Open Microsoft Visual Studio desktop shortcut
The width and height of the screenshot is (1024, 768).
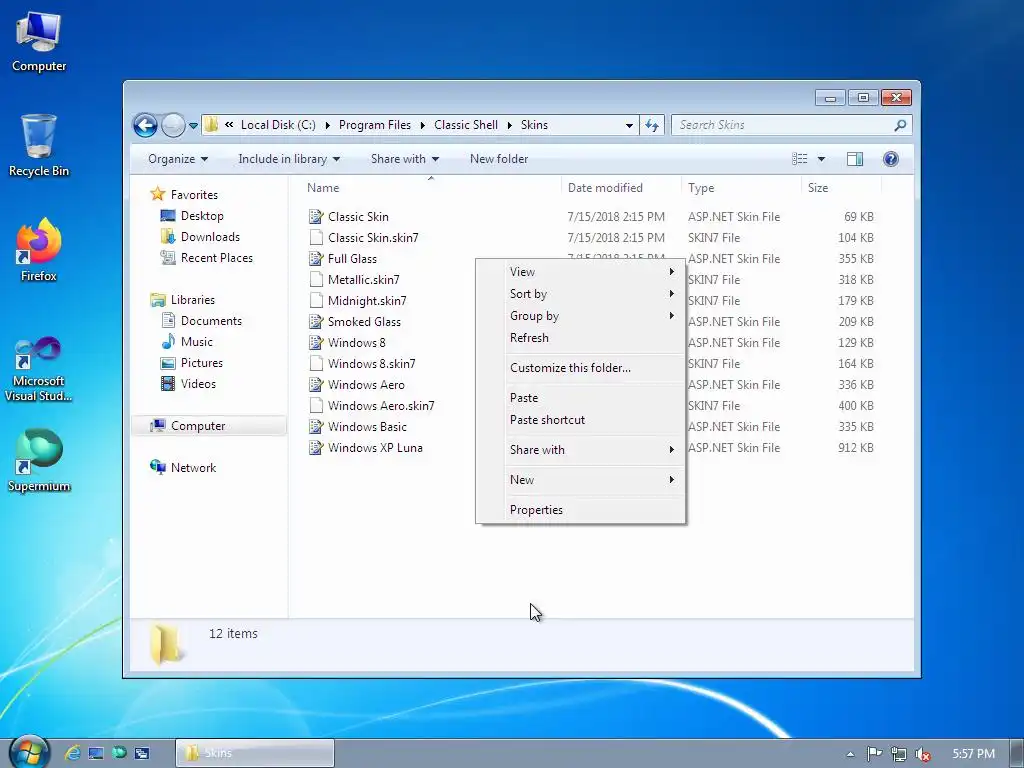coord(39,369)
